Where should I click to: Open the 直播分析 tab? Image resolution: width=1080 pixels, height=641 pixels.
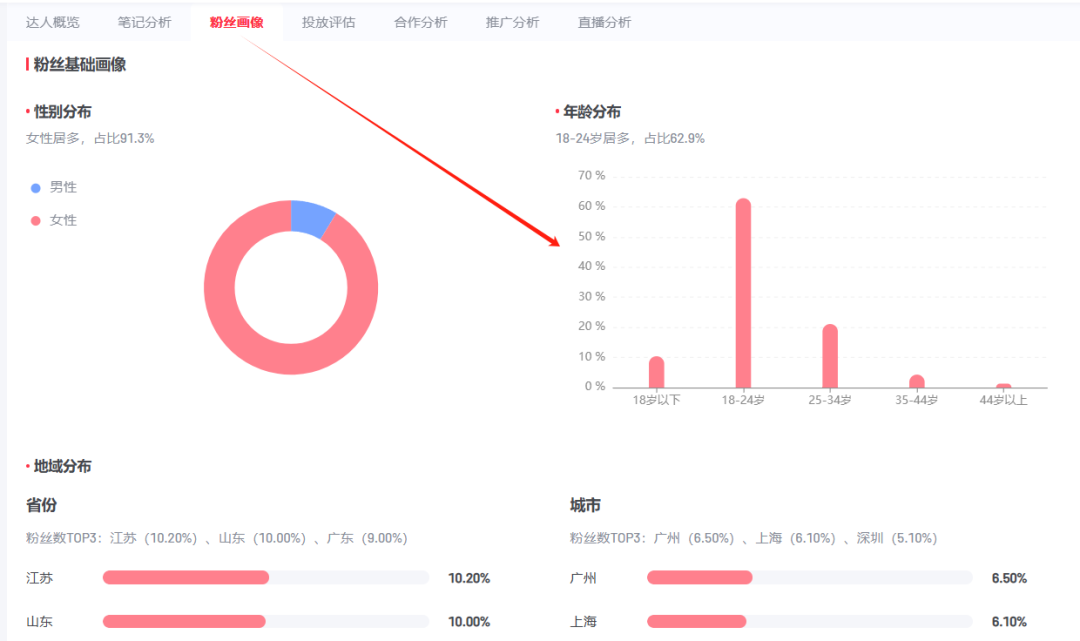pyautogui.click(x=602, y=21)
